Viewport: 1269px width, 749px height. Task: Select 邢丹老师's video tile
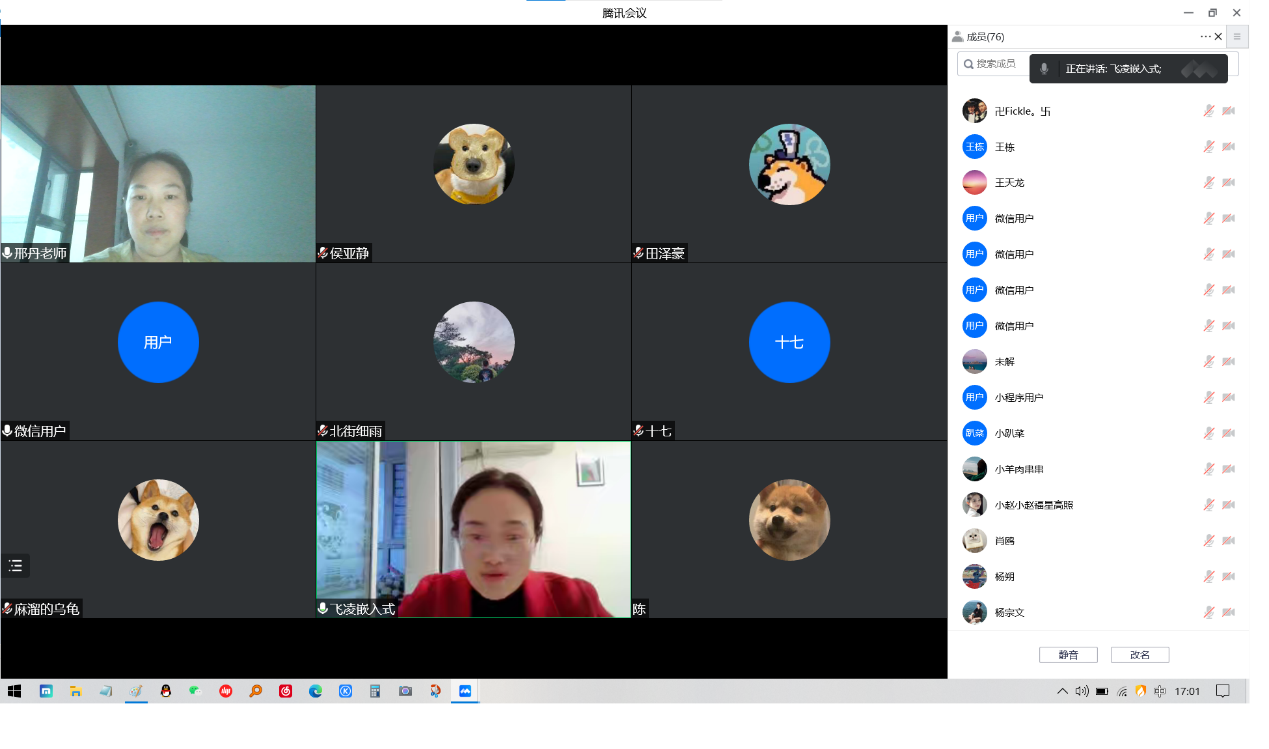(158, 173)
